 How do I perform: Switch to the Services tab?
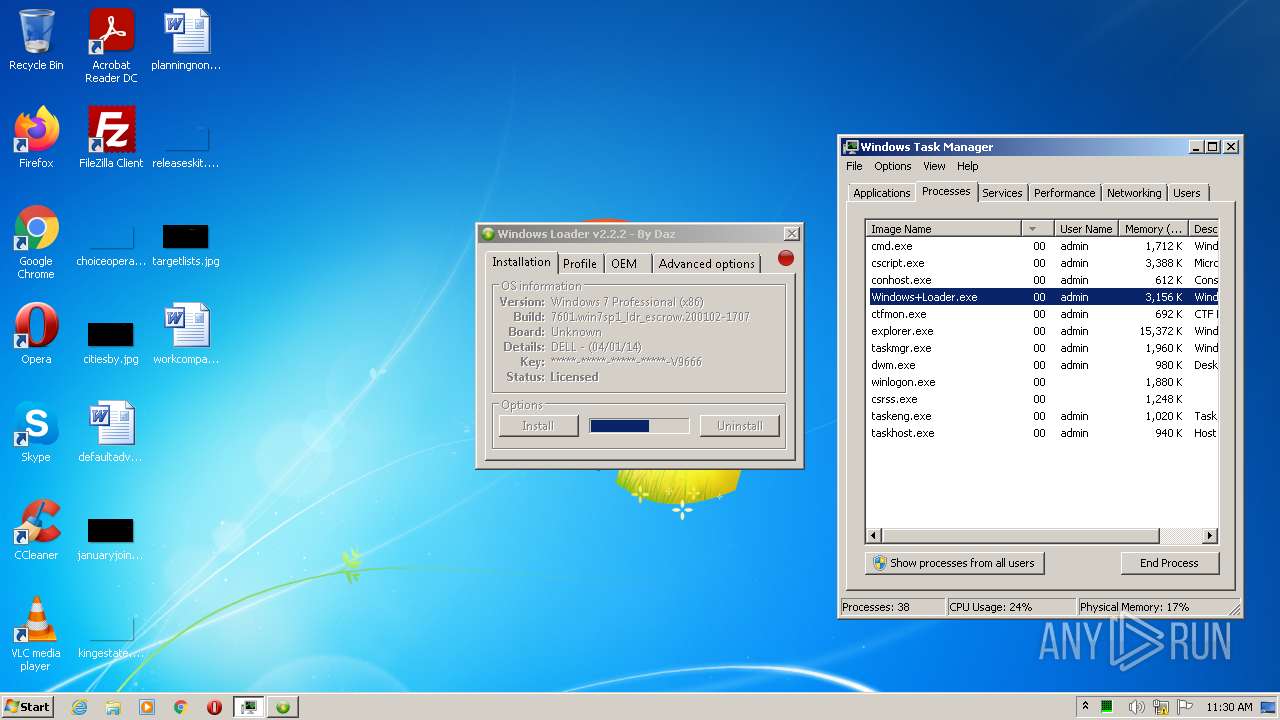(1001, 193)
